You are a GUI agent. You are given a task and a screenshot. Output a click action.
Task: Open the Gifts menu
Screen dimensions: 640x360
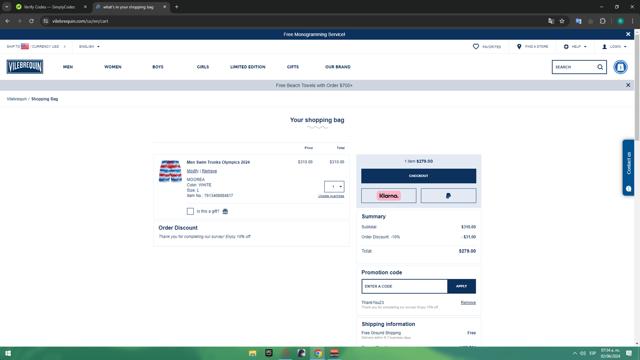[x=293, y=67]
